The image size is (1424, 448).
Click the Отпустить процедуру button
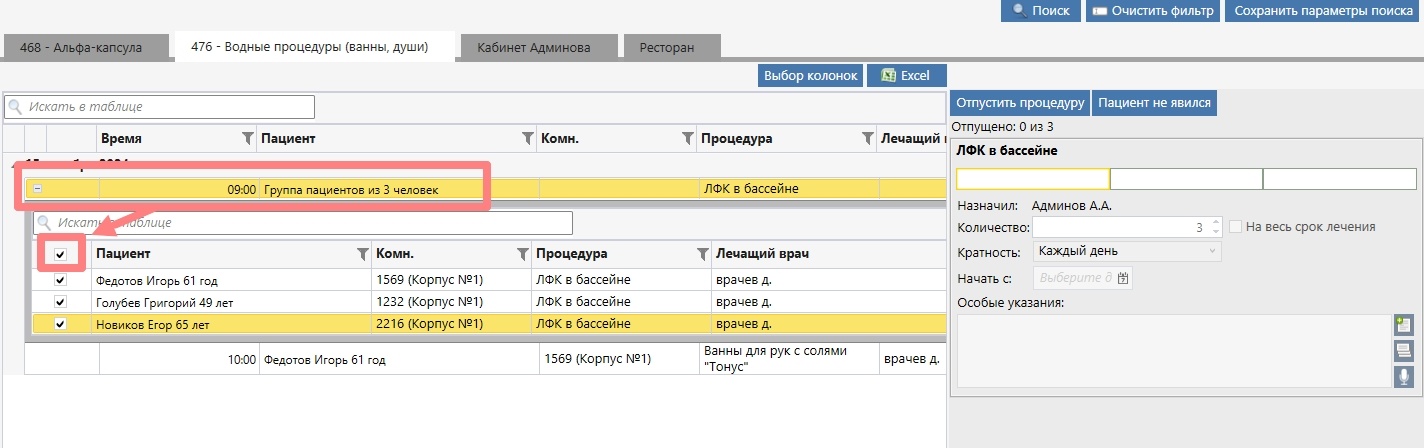(x=1019, y=103)
